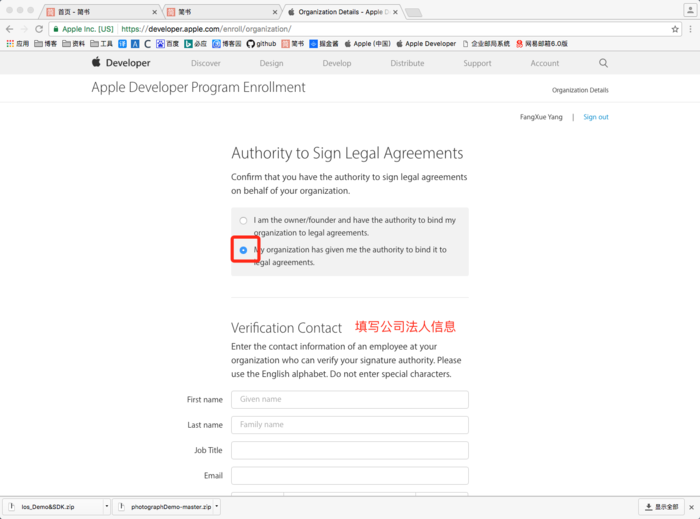This screenshot has width=700, height=519.
Task: Open the 资料 bookmark folder
Action: click(x=73, y=44)
